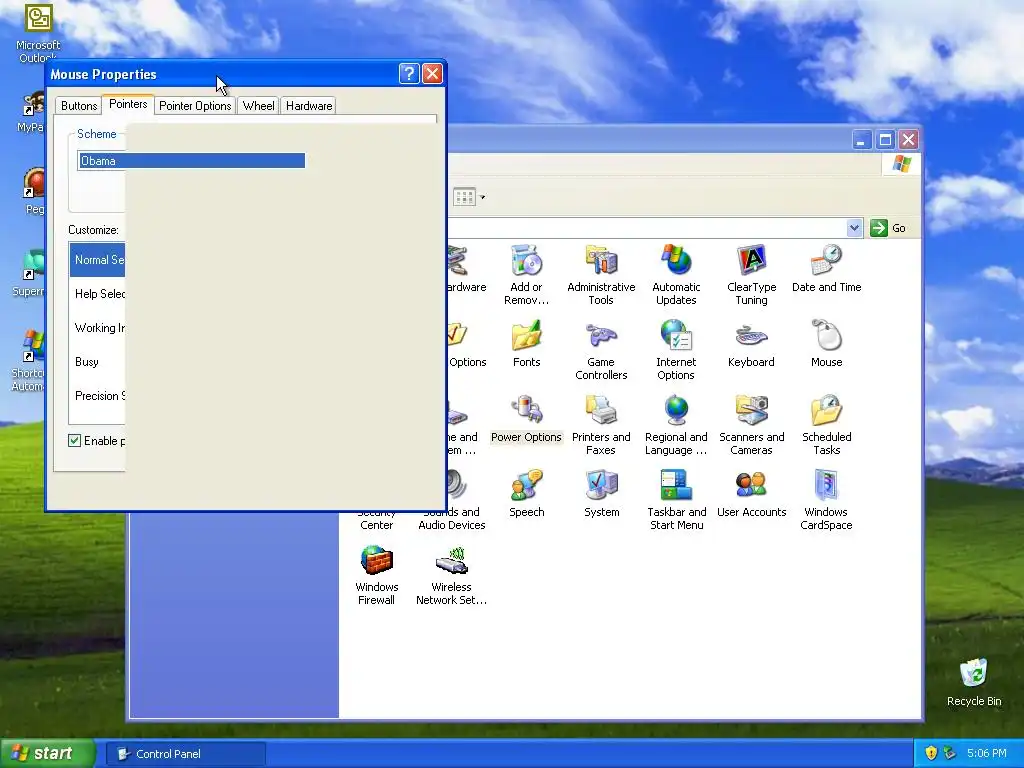Open Scheduled Tasks folder

coord(826,425)
